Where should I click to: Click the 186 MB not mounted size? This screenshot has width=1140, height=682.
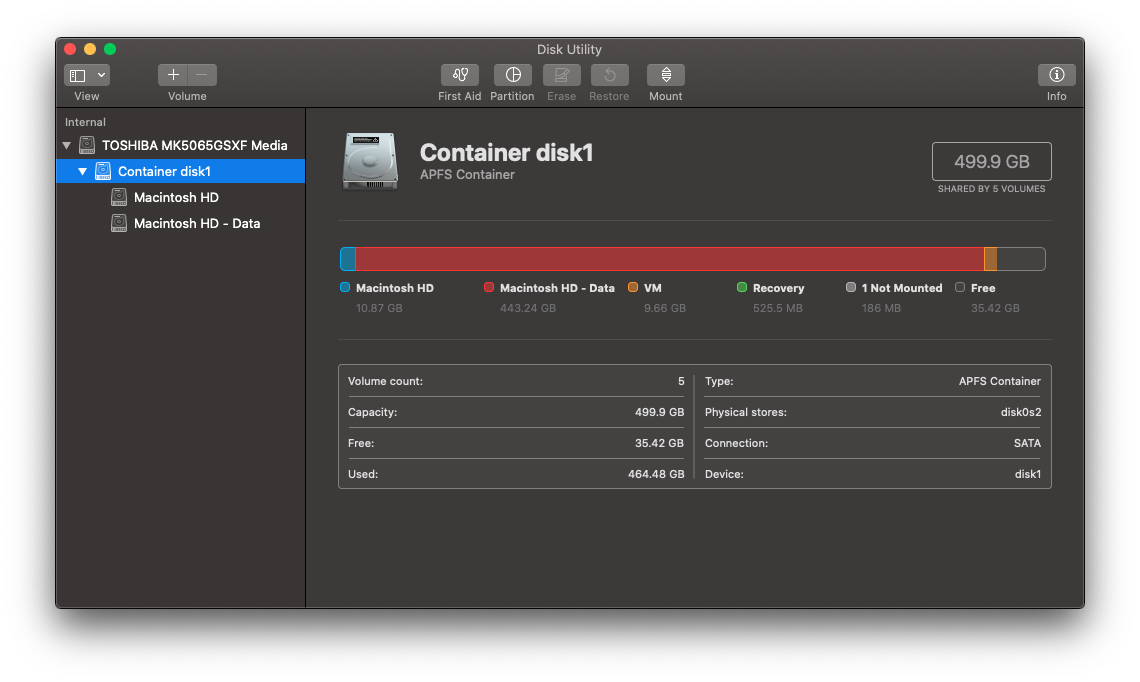[881, 308]
